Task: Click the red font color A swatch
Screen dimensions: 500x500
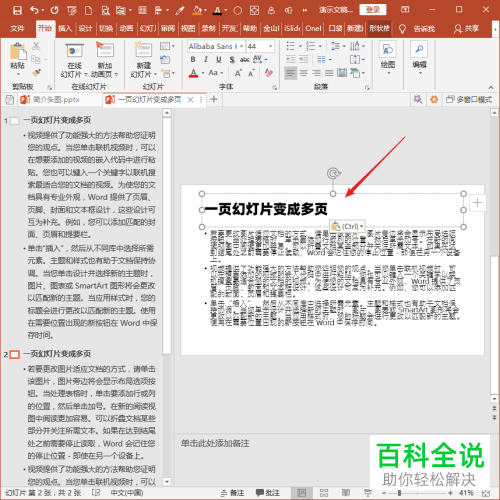Action: pos(194,73)
